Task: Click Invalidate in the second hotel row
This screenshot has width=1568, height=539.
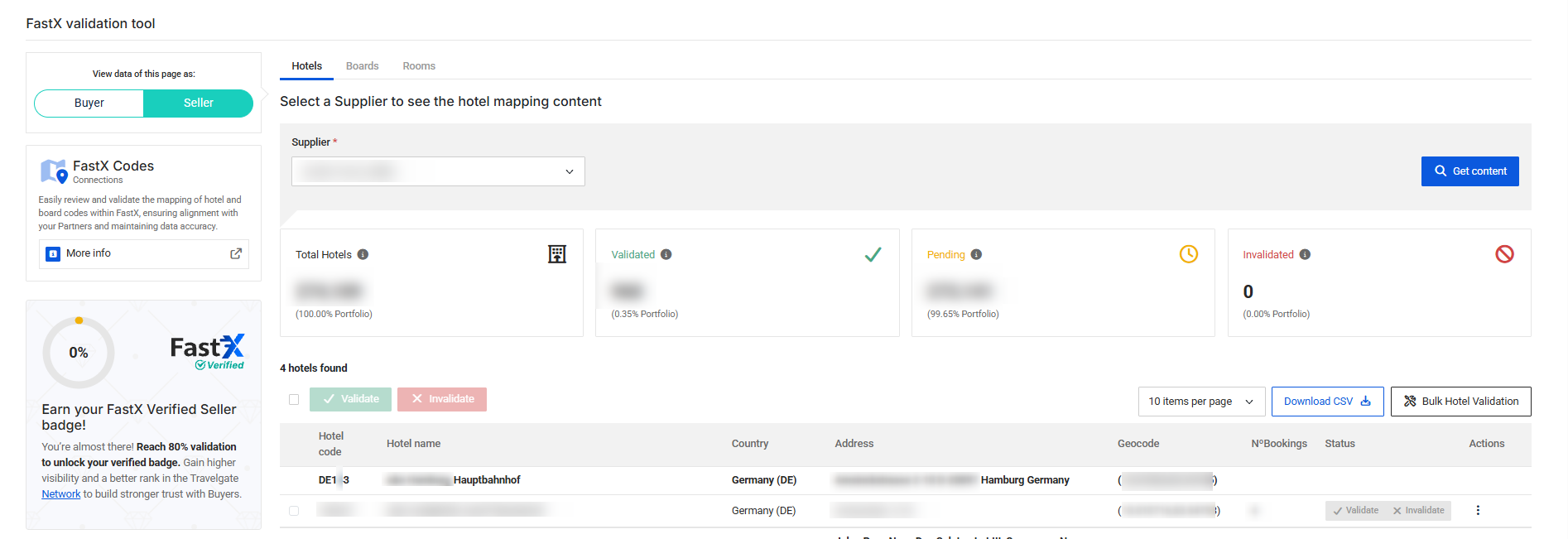Action: click(x=1418, y=511)
